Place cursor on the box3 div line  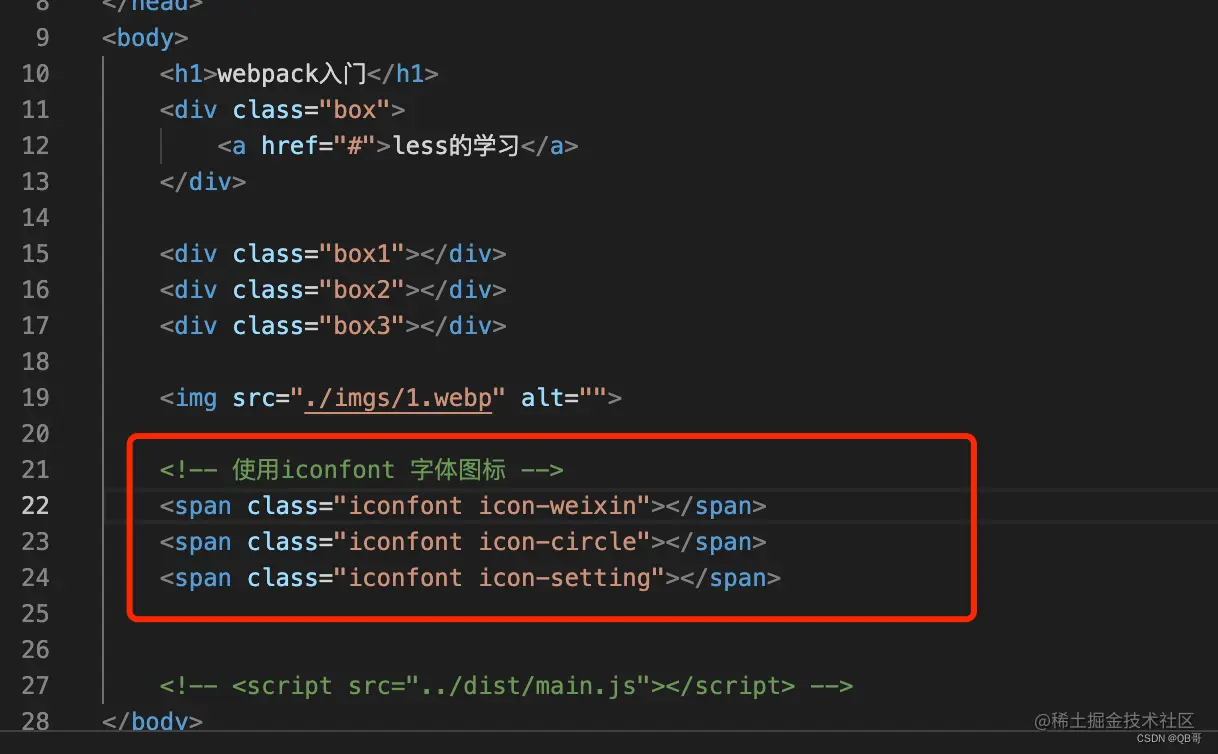tap(333, 326)
